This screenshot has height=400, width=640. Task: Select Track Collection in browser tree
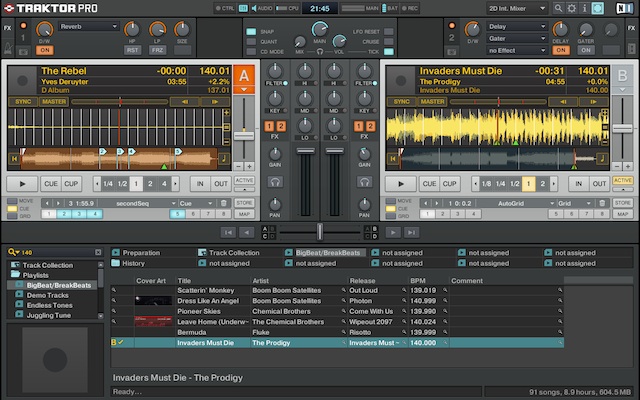[x=47, y=265]
